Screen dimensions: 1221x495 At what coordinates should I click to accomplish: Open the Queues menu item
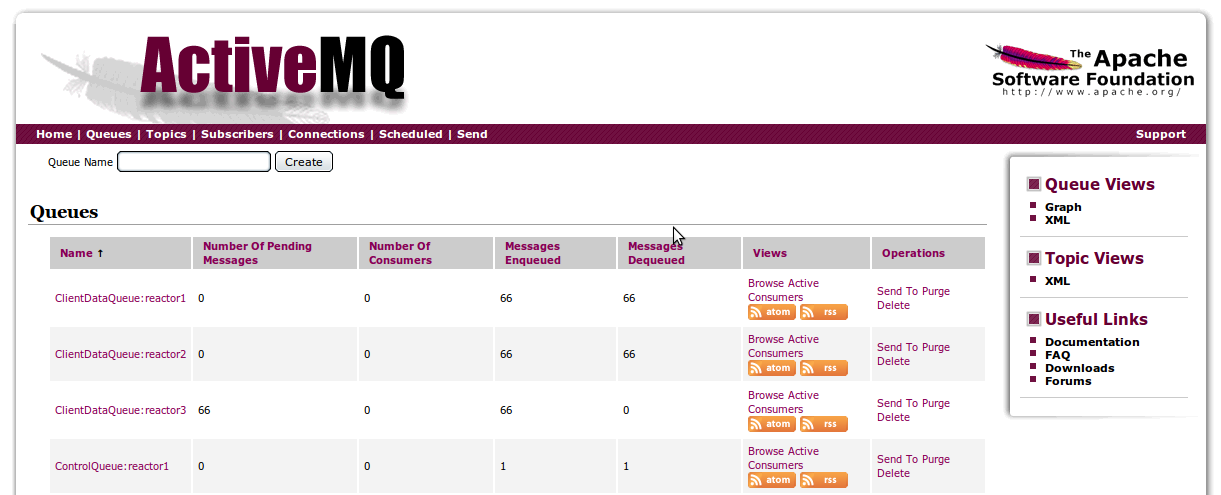(x=109, y=134)
